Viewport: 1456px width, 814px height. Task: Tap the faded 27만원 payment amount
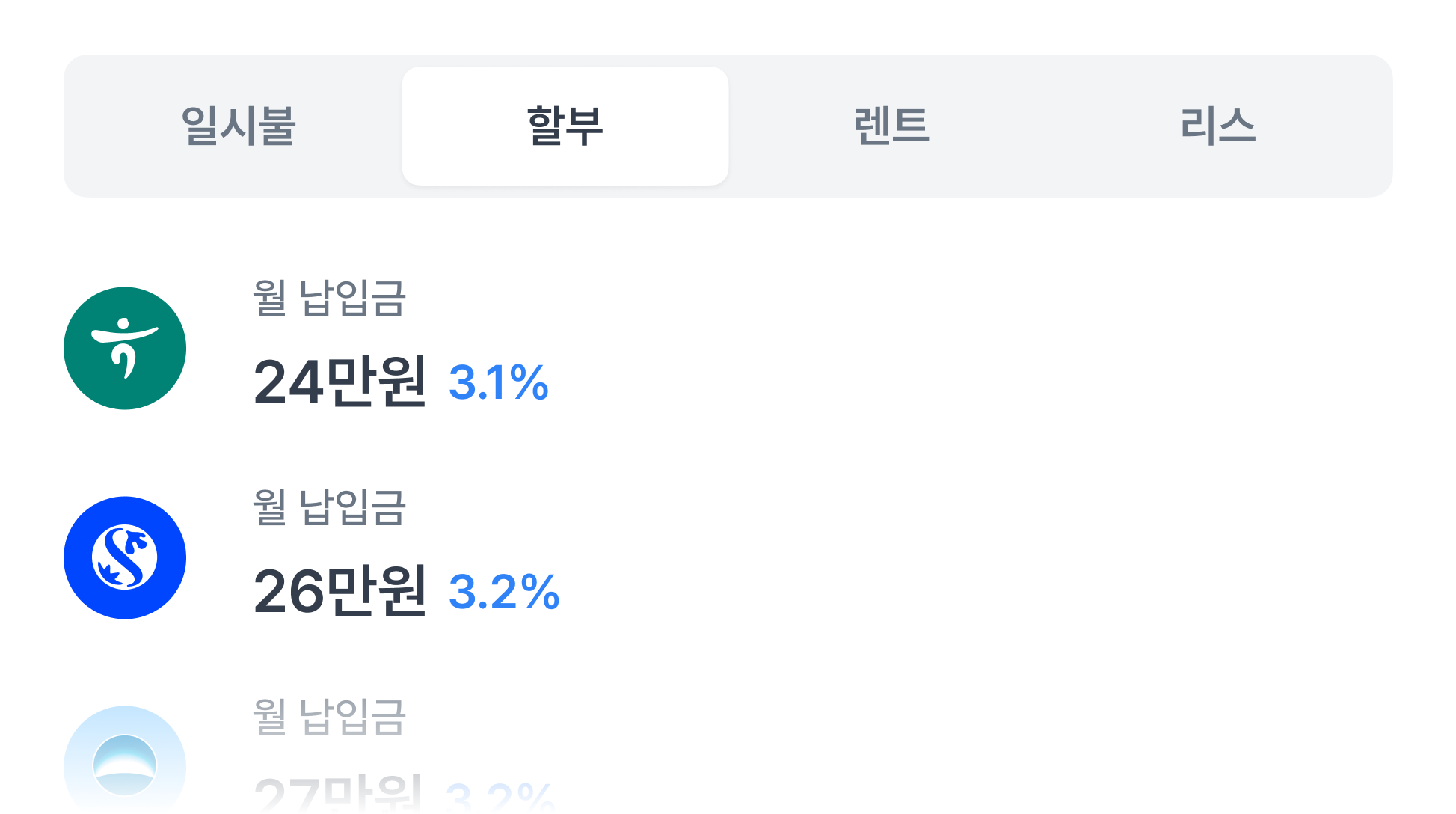(x=338, y=795)
